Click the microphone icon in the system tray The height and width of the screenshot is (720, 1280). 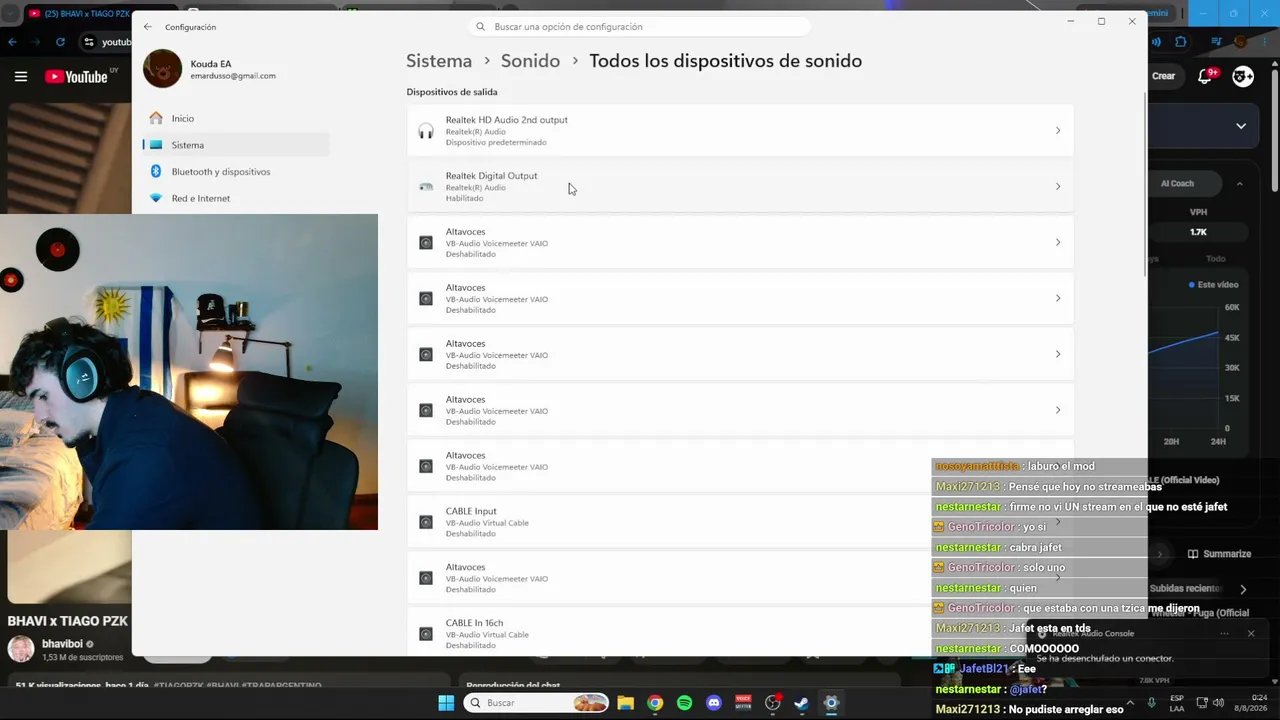click(x=1152, y=703)
